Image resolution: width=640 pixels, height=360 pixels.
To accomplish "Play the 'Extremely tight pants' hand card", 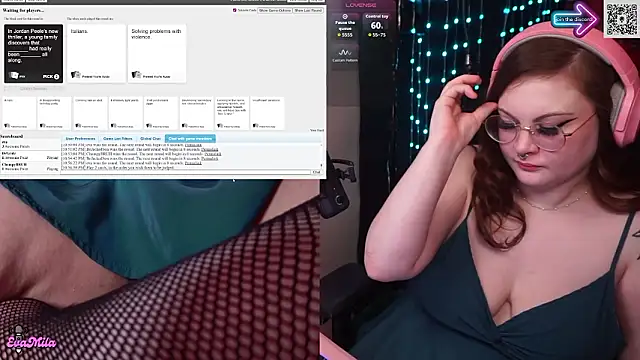I will (125, 113).
